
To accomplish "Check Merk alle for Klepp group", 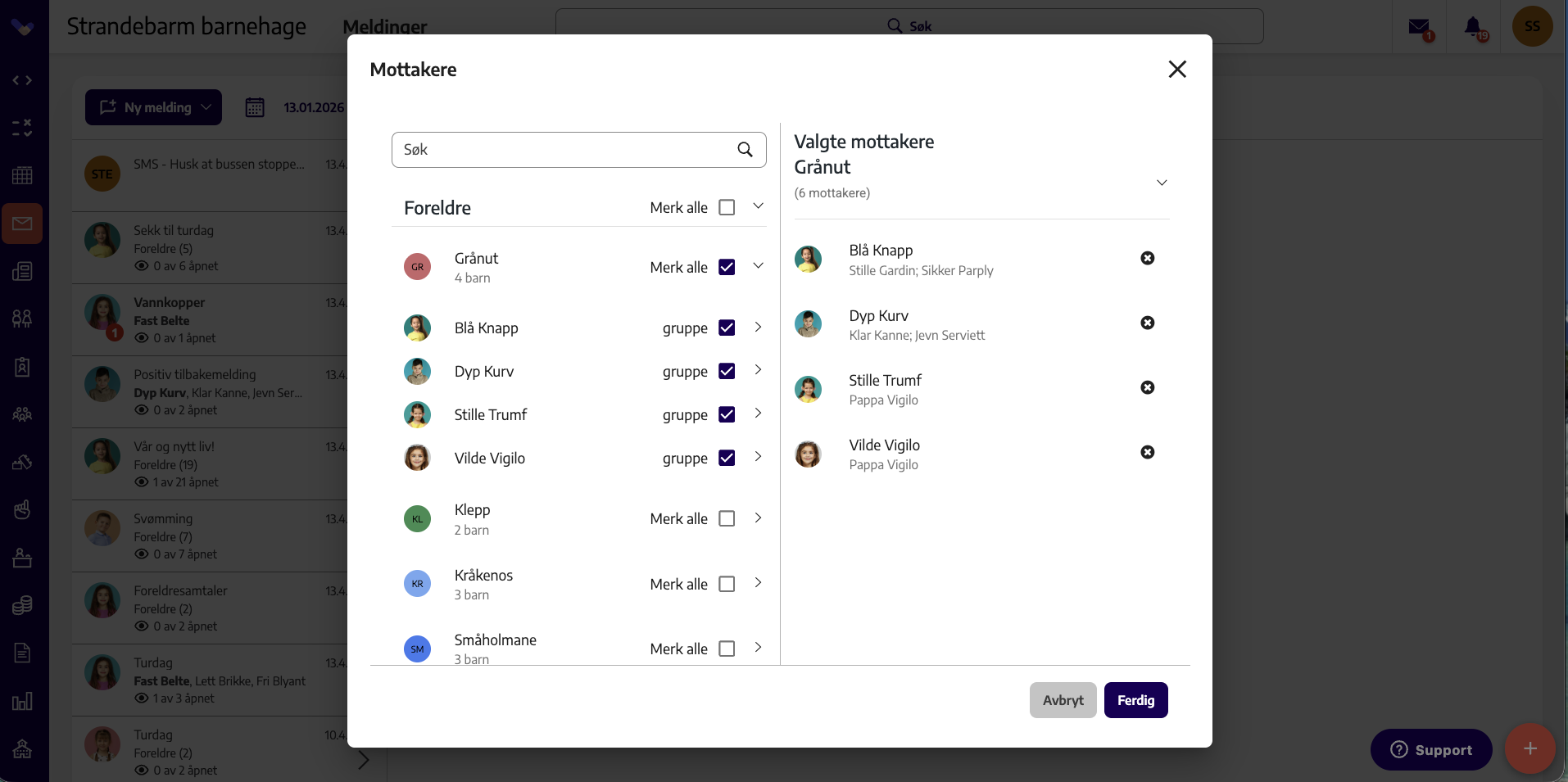I will 727,518.
